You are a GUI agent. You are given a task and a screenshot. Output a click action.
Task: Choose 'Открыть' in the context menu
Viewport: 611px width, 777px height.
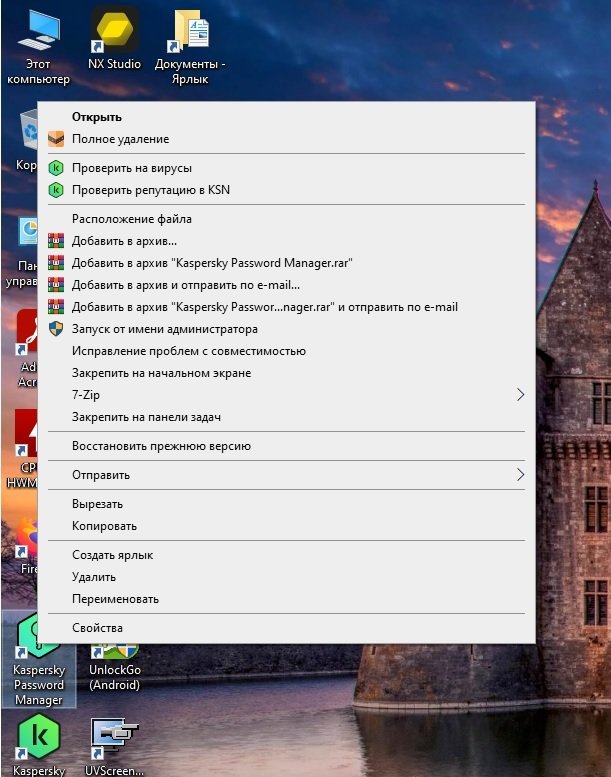tap(286, 117)
